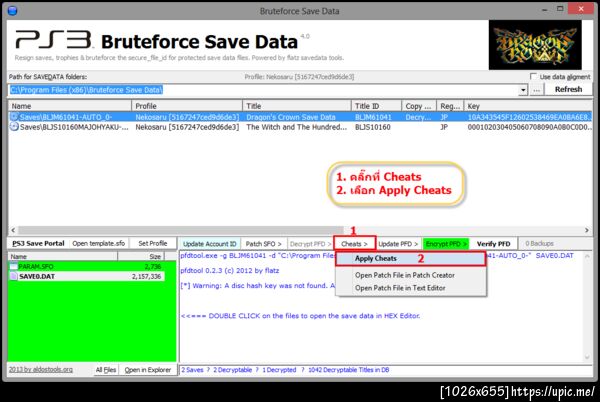The image size is (600, 402).
Task: Click "1042 Decryptable Titles in DB" status text
Action: pyautogui.click(x=349, y=370)
